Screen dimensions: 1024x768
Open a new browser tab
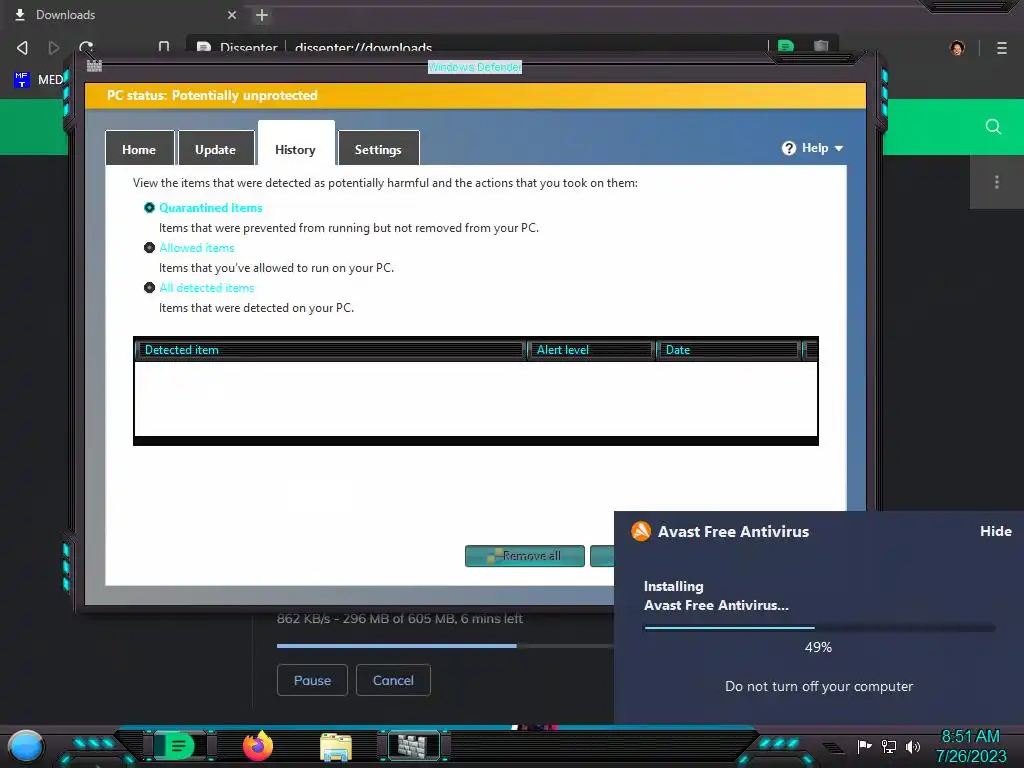pyautogui.click(x=262, y=15)
